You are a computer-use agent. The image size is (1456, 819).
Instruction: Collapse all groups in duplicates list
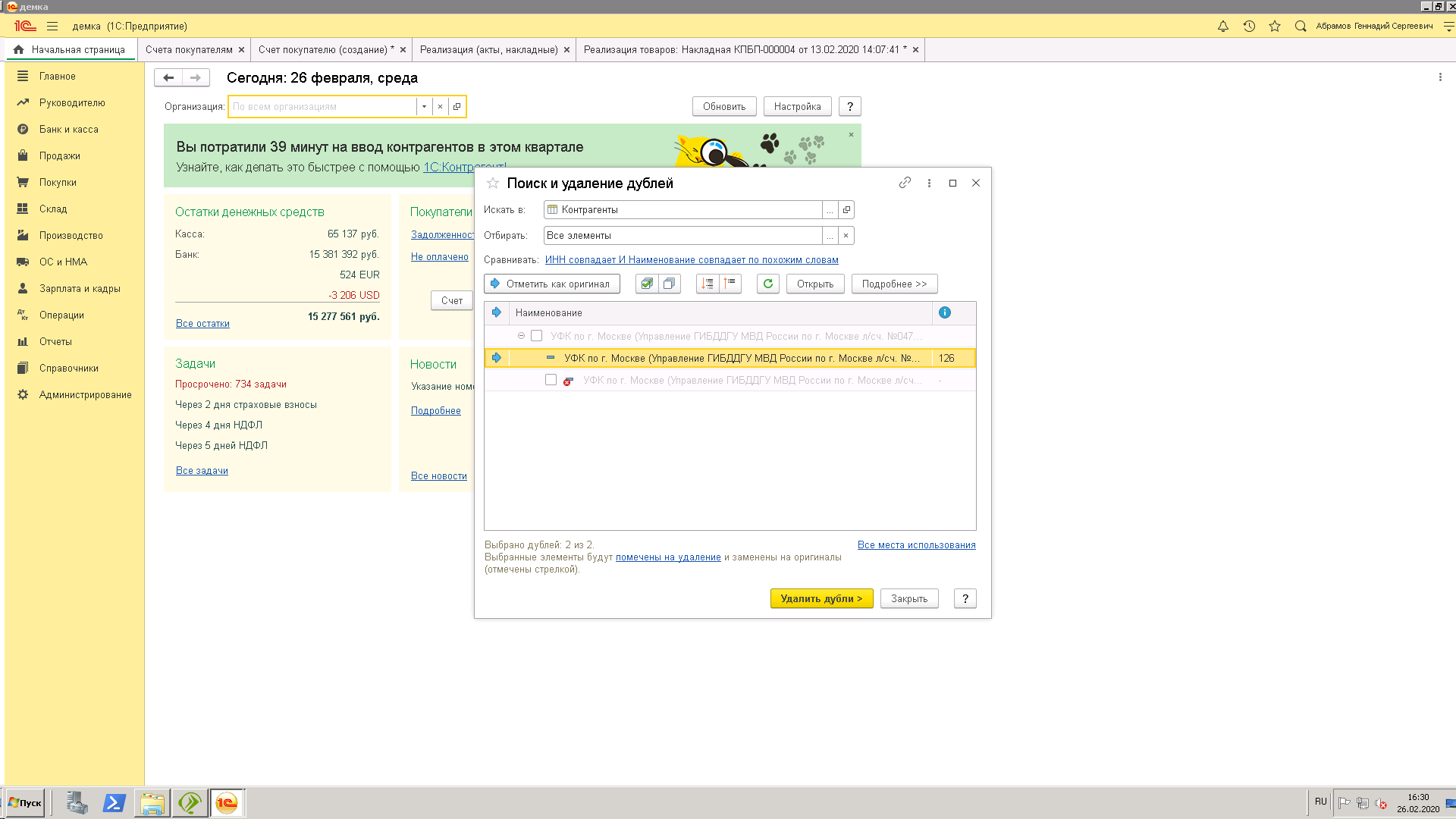[730, 284]
